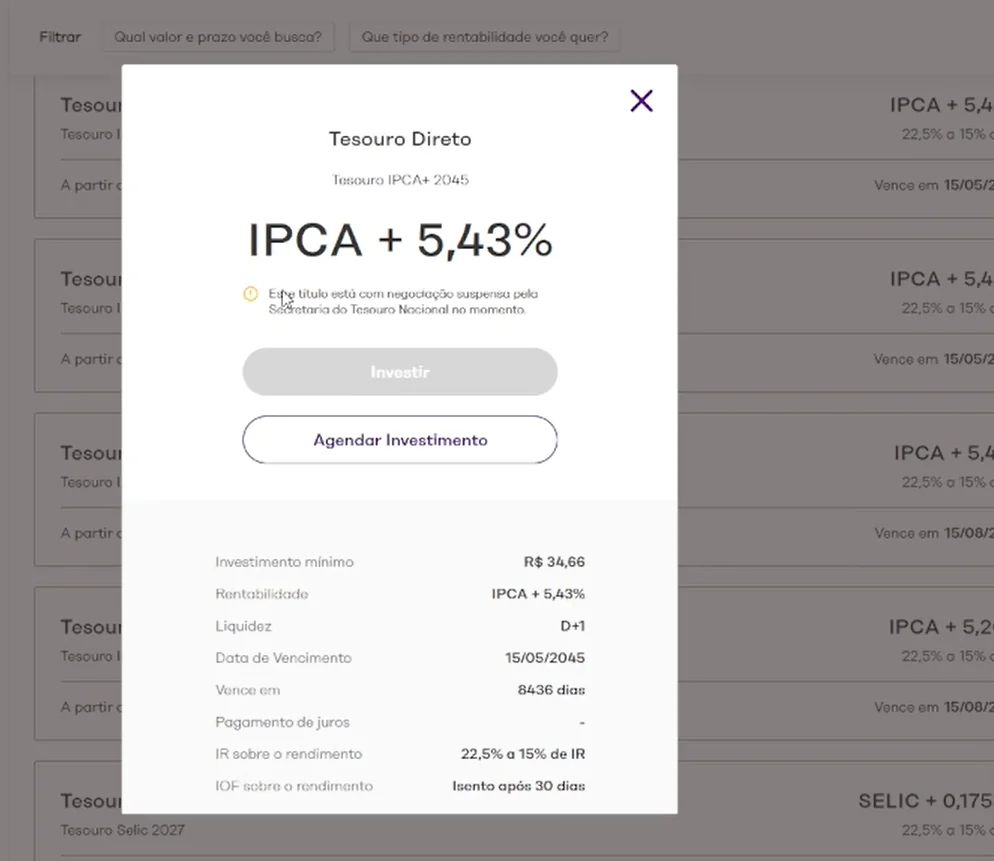
Task: Close the Tesouro Direto dialog
Action: [641, 101]
